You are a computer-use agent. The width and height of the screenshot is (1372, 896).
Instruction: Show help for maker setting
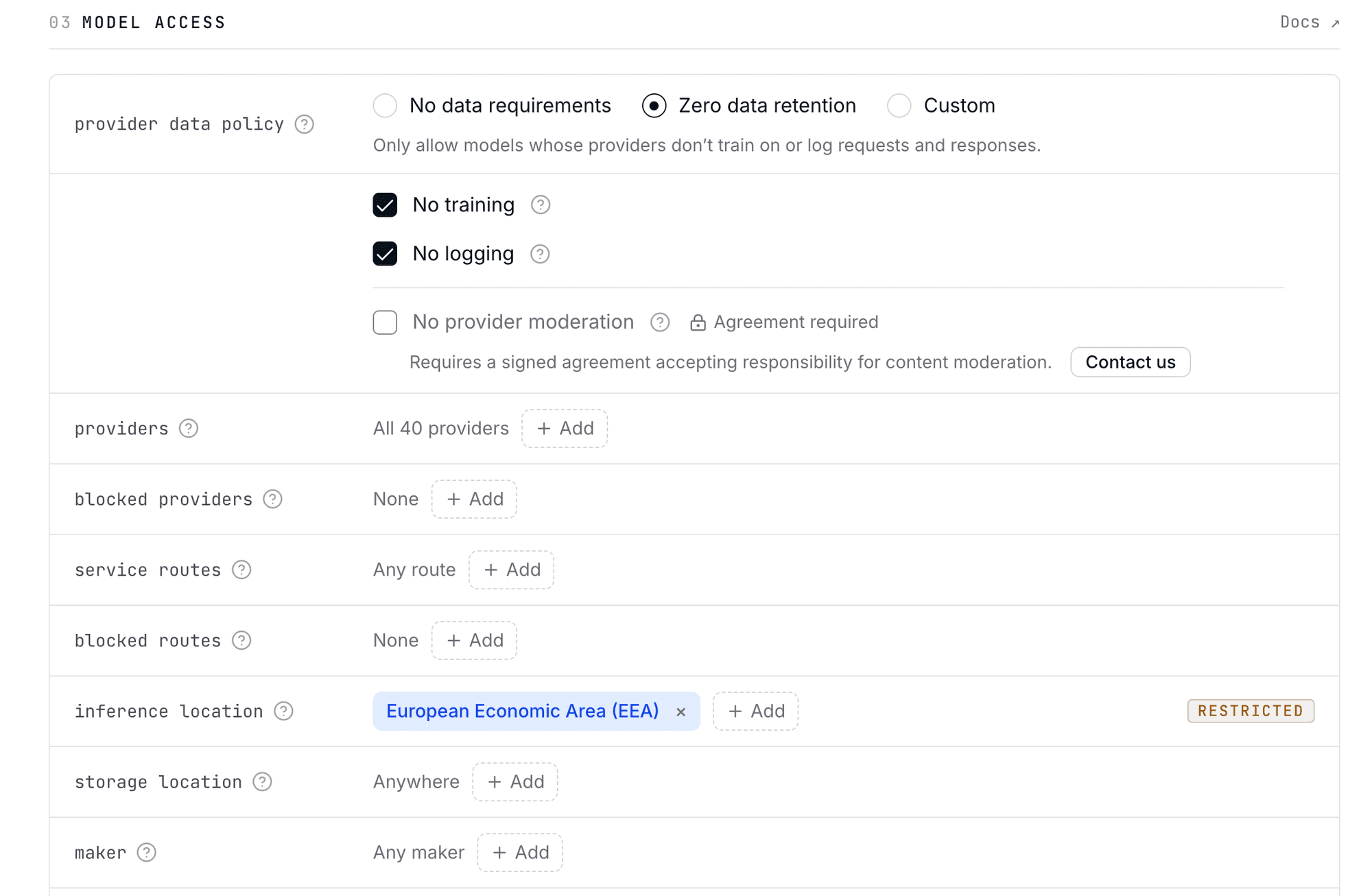(146, 852)
